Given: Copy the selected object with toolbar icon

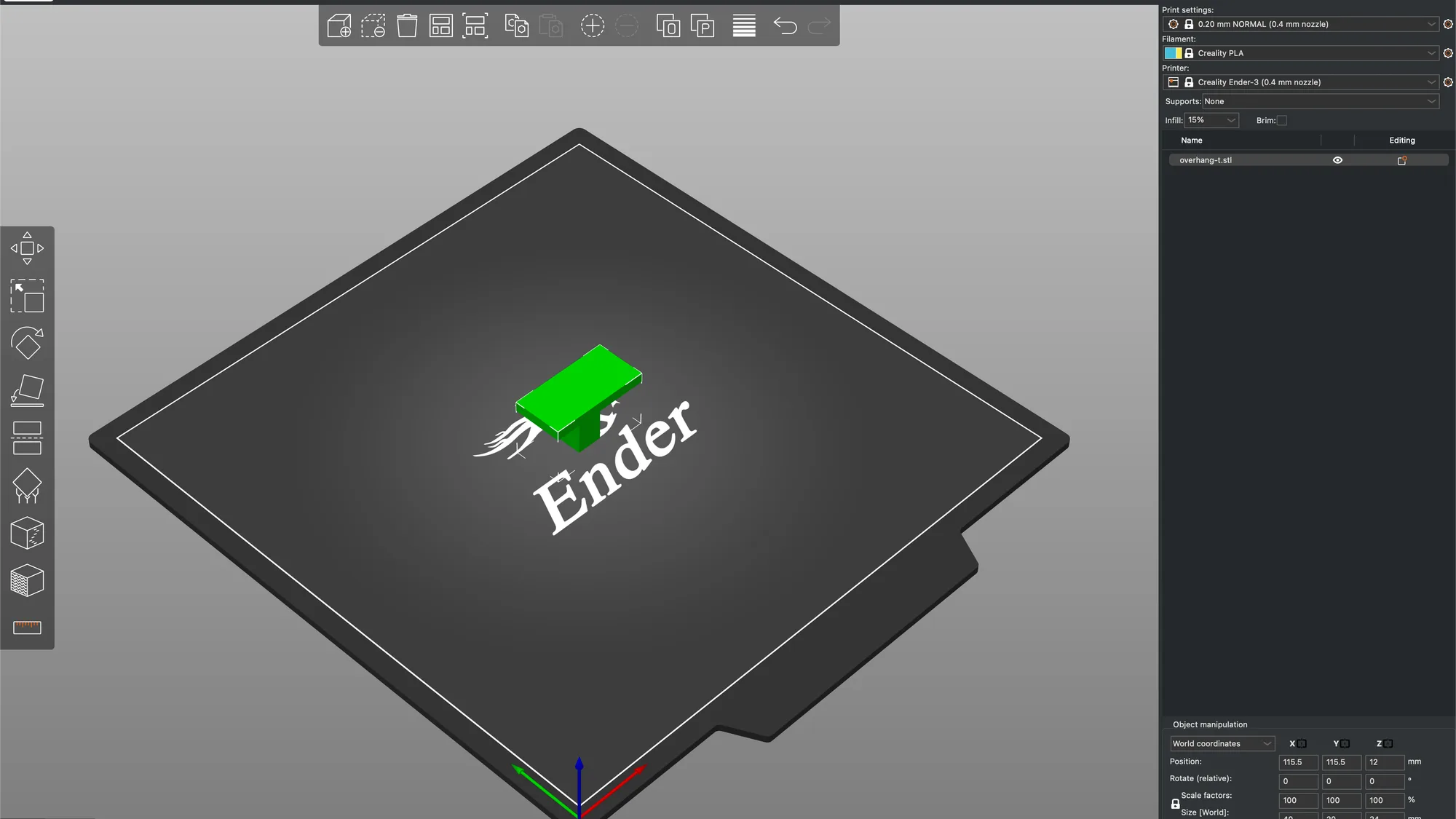Looking at the screenshot, I should pyautogui.click(x=516, y=26).
